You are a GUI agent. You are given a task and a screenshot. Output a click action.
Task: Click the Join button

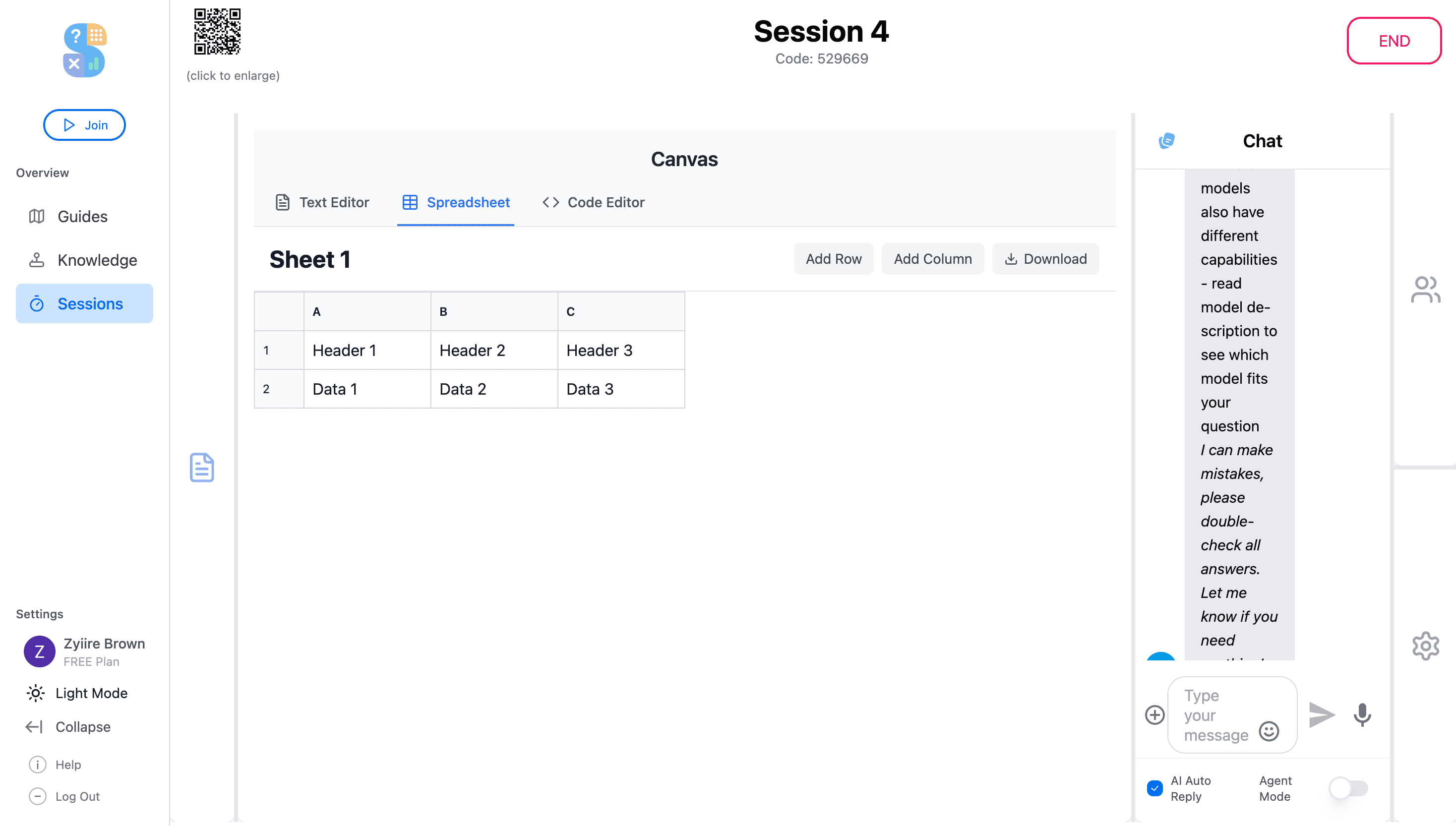tap(84, 125)
